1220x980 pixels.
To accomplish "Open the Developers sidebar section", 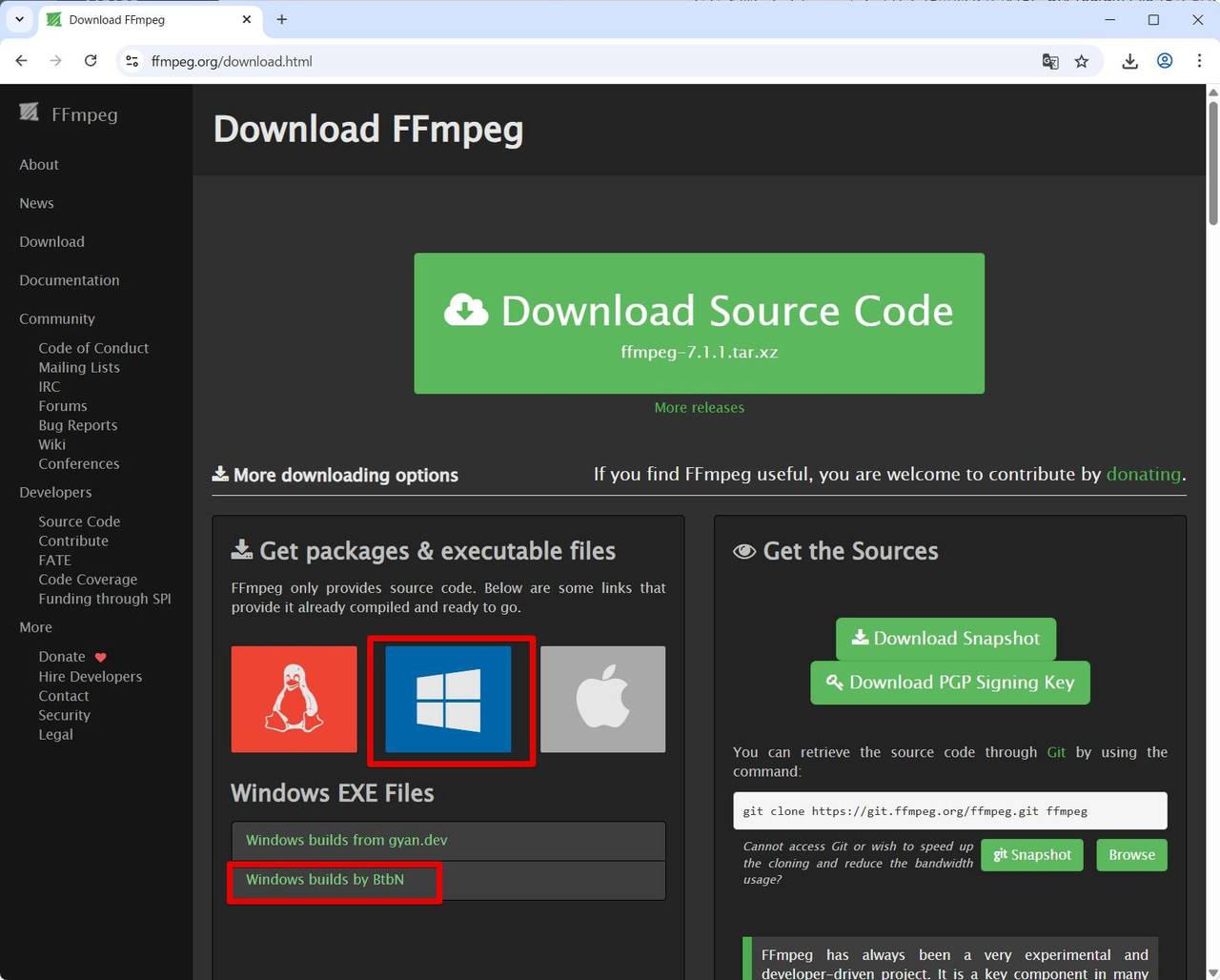I will click(55, 493).
